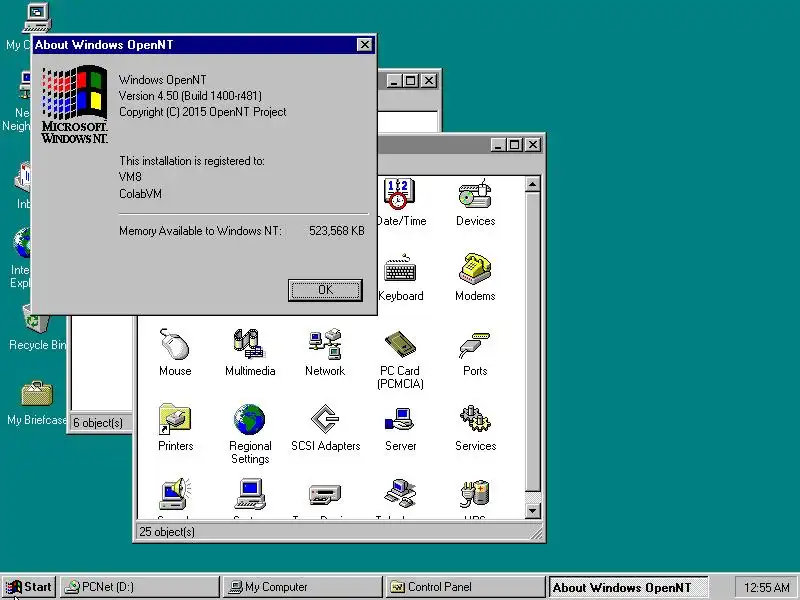
Task: Select the My Briefcase desktop icon
Action: pyautogui.click(x=37, y=393)
